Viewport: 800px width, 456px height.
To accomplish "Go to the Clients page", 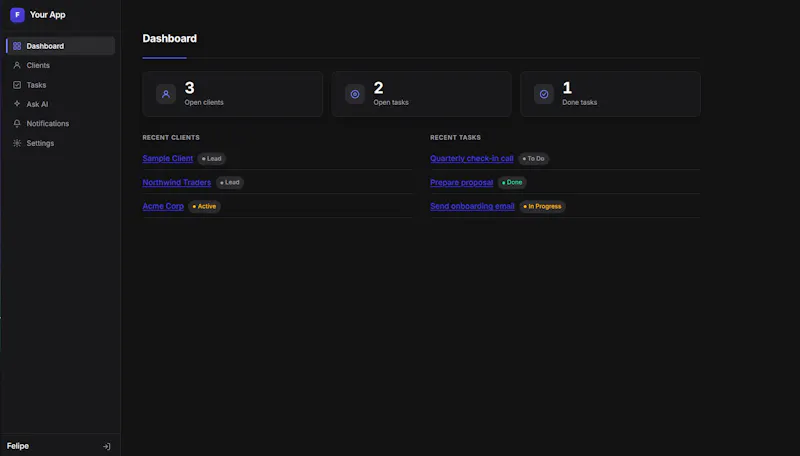I will [x=61, y=65].
